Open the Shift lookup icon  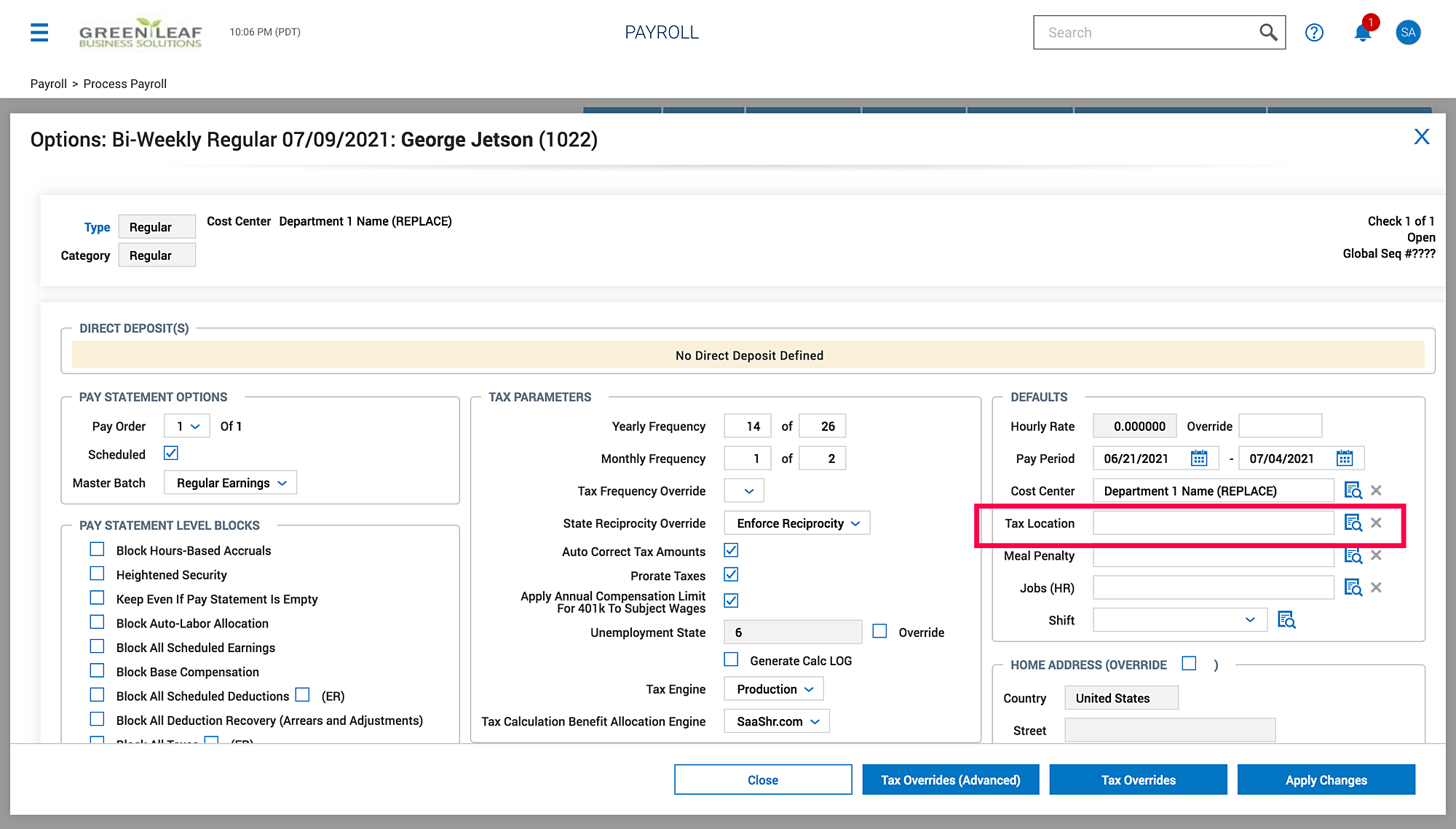pos(1286,620)
